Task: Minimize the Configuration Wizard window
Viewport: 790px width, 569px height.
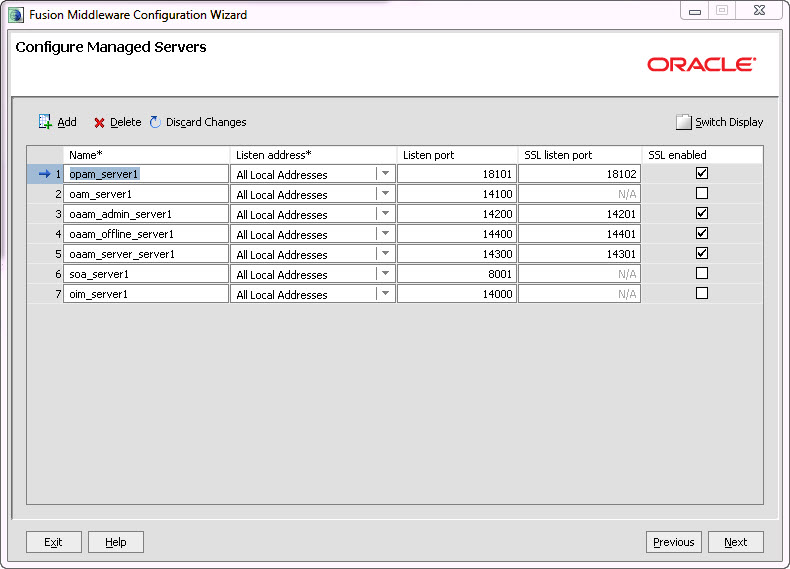Action: [695, 11]
